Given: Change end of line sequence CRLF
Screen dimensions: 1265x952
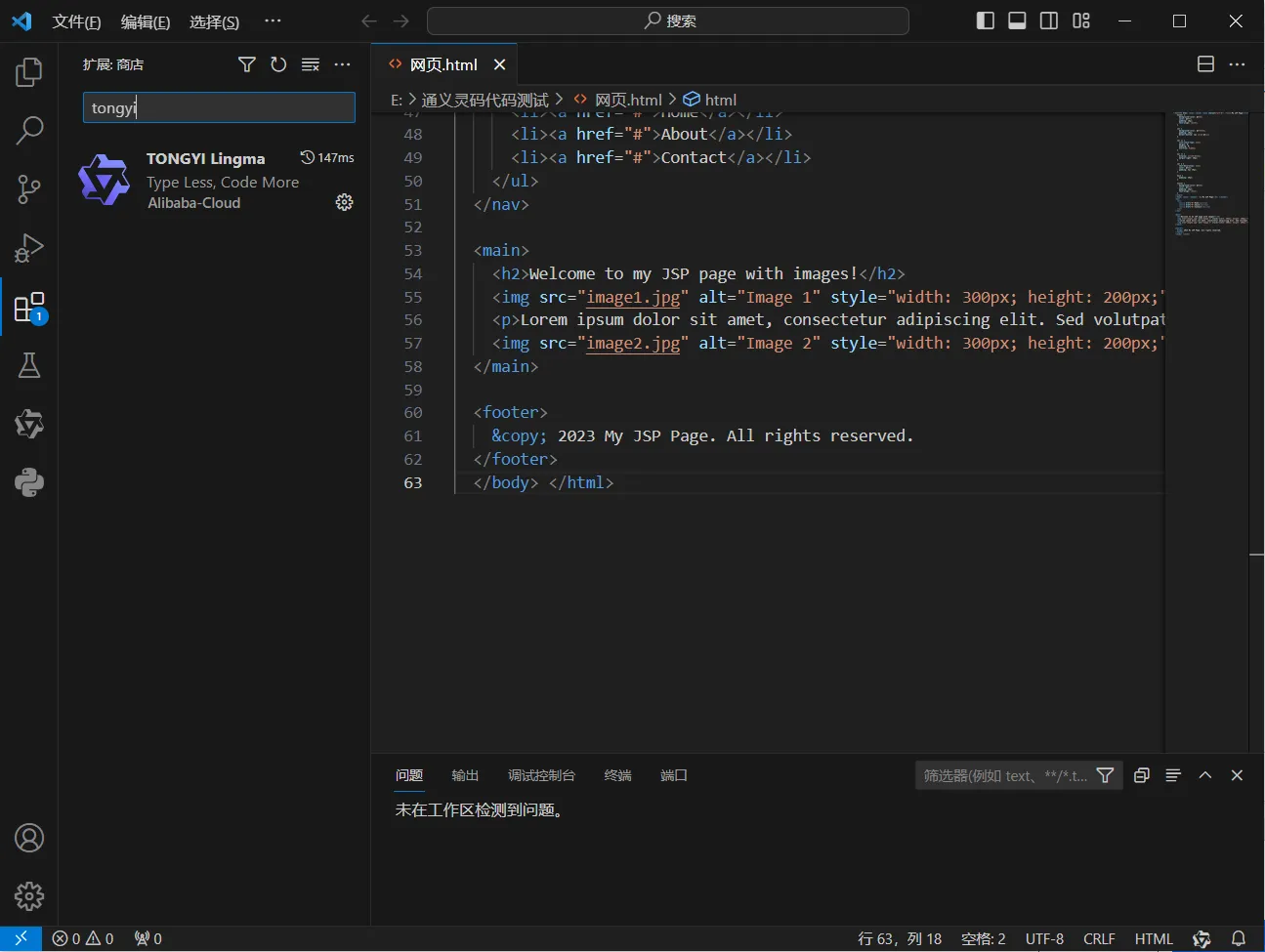Looking at the screenshot, I should [1099, 938].
